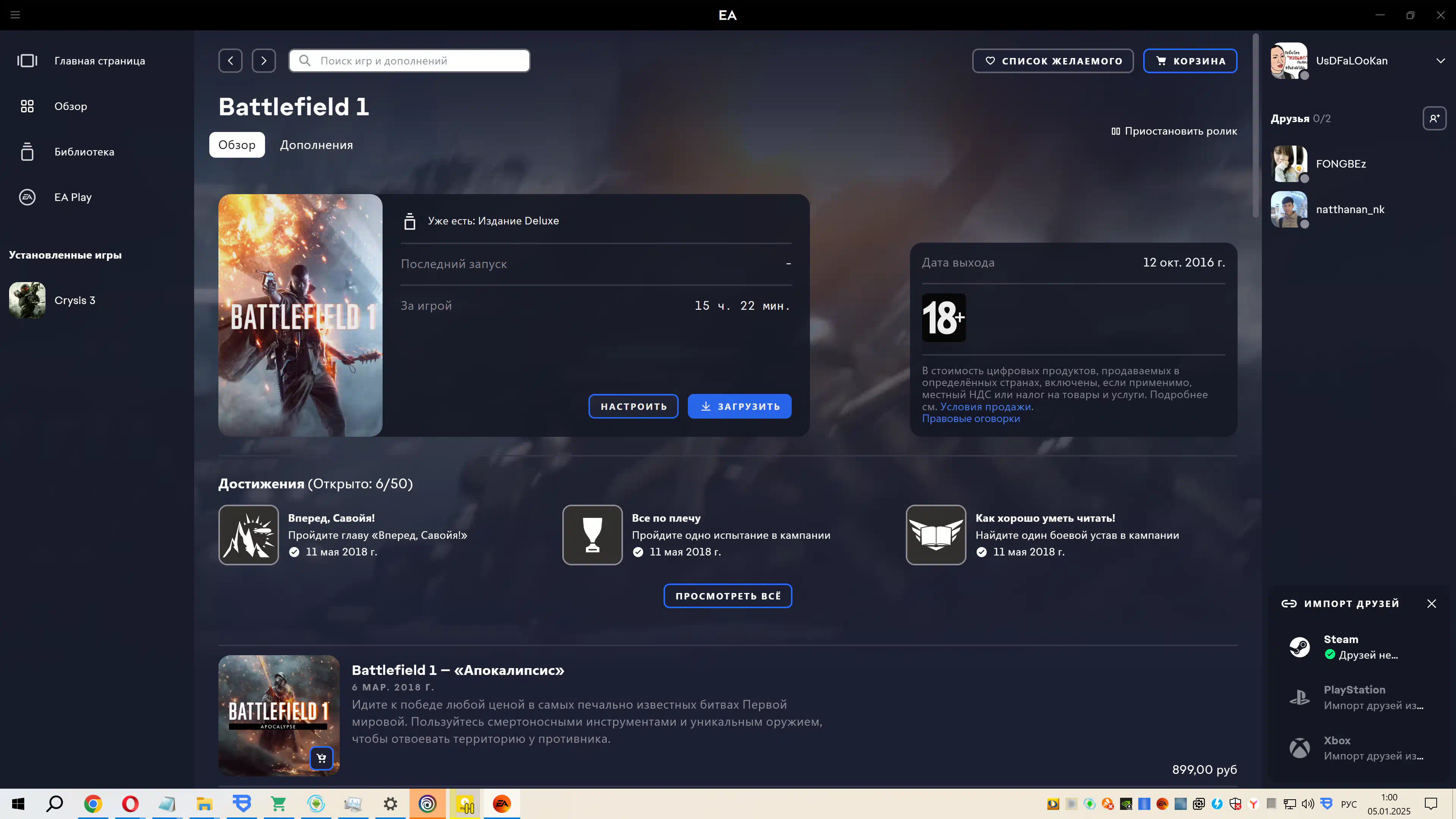Add Апокалипсис DLC to cart via cart icon
The image size is (1456, 819).
(x=321, y=758)
